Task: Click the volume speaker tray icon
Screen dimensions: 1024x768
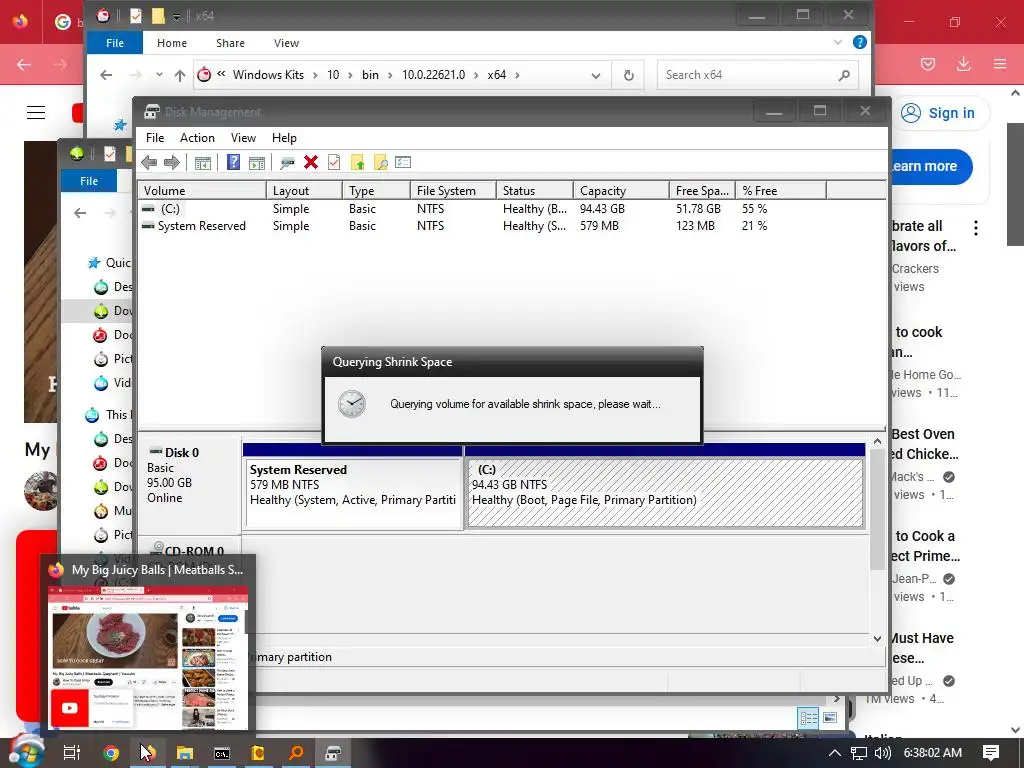Action: coord(882,753)
